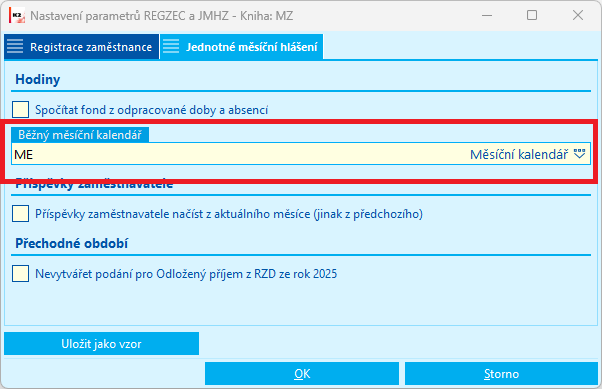Enable Spočítat fond z odpracované doby checkbox
The width and height of the screenshot is (602, 389).
(20, 109)
